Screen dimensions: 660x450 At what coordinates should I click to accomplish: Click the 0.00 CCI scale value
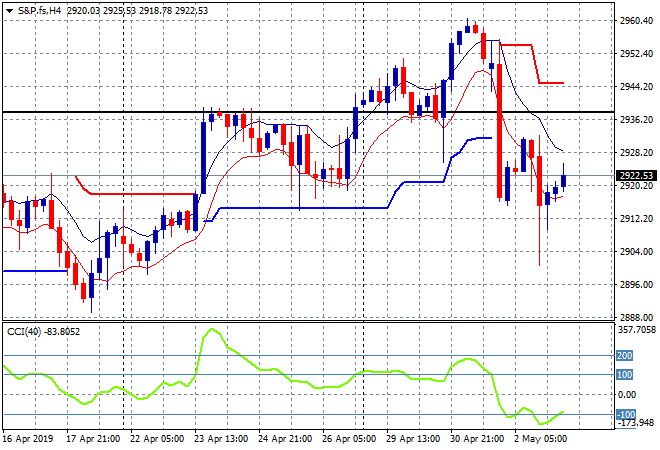(x=626, y=394)
